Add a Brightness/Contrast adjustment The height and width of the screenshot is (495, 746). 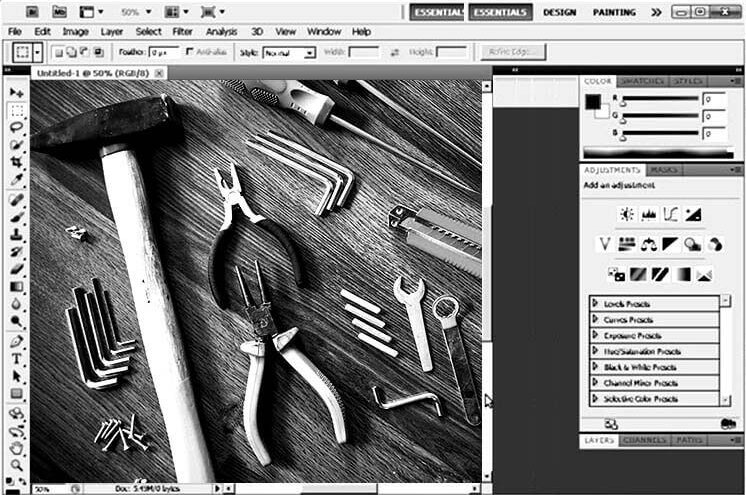[x=627, y=215]
